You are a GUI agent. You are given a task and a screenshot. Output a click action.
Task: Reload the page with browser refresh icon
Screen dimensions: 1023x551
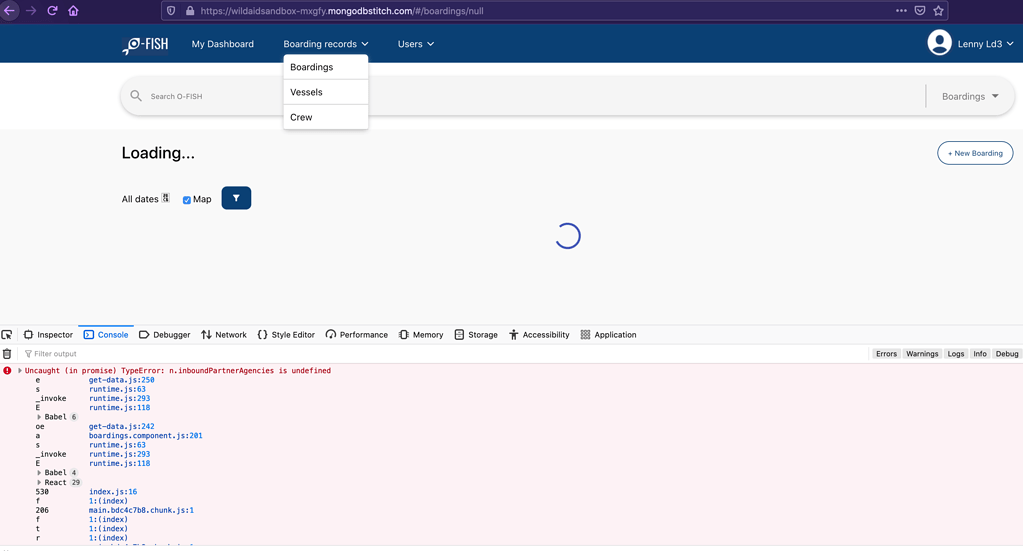52,11
